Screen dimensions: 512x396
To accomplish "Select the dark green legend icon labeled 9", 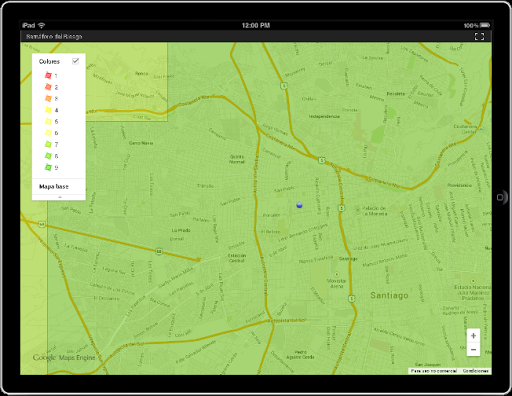I will click(48, 167).
